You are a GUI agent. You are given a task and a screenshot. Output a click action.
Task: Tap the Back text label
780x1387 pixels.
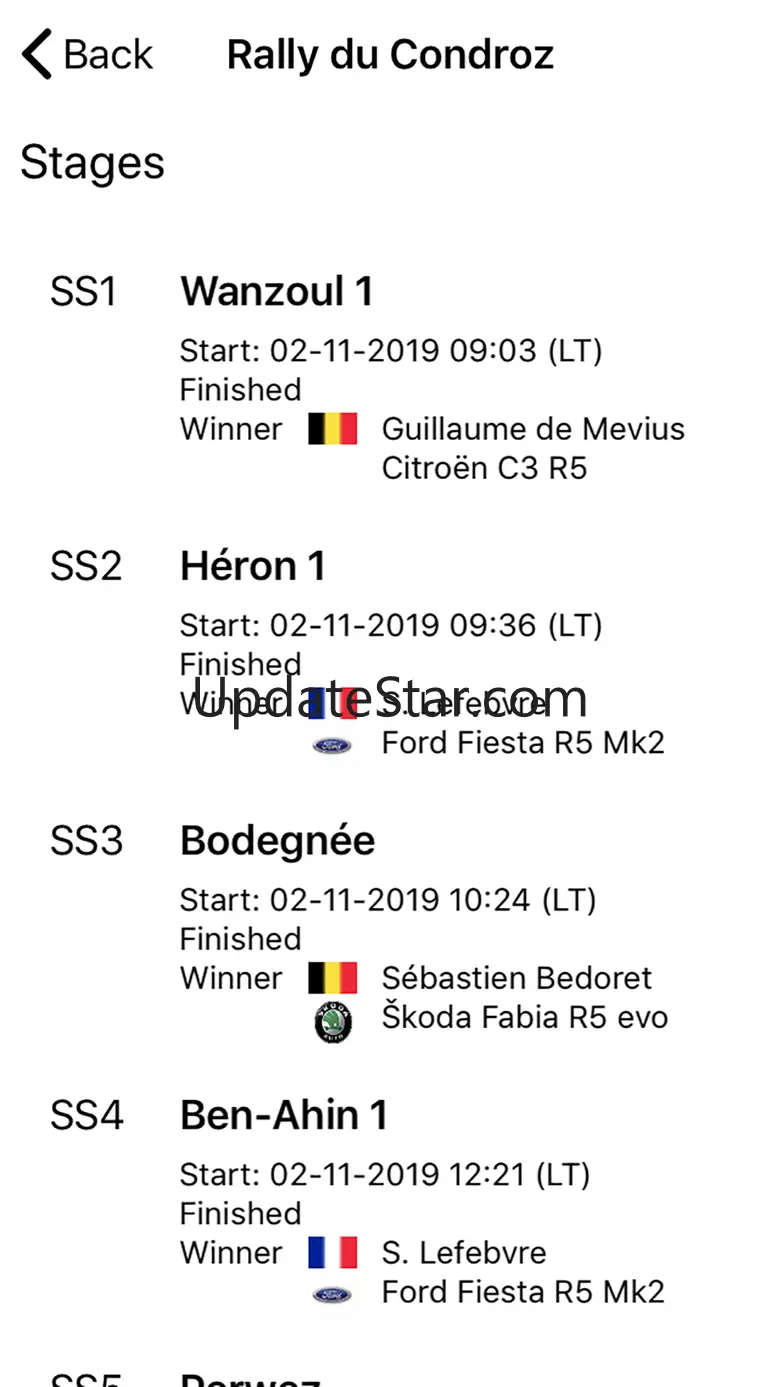[x=108, y=54]
